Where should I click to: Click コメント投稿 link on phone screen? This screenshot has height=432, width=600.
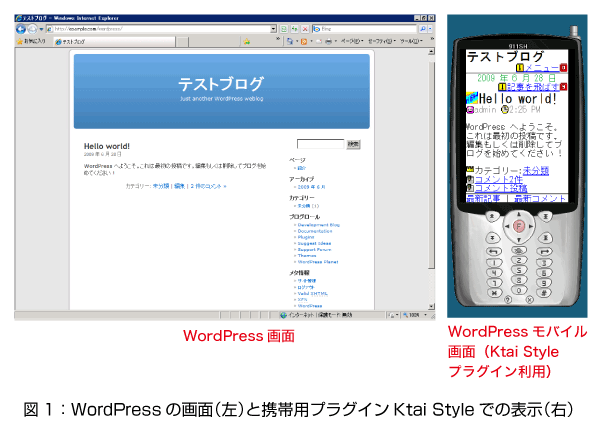(501, 188)
